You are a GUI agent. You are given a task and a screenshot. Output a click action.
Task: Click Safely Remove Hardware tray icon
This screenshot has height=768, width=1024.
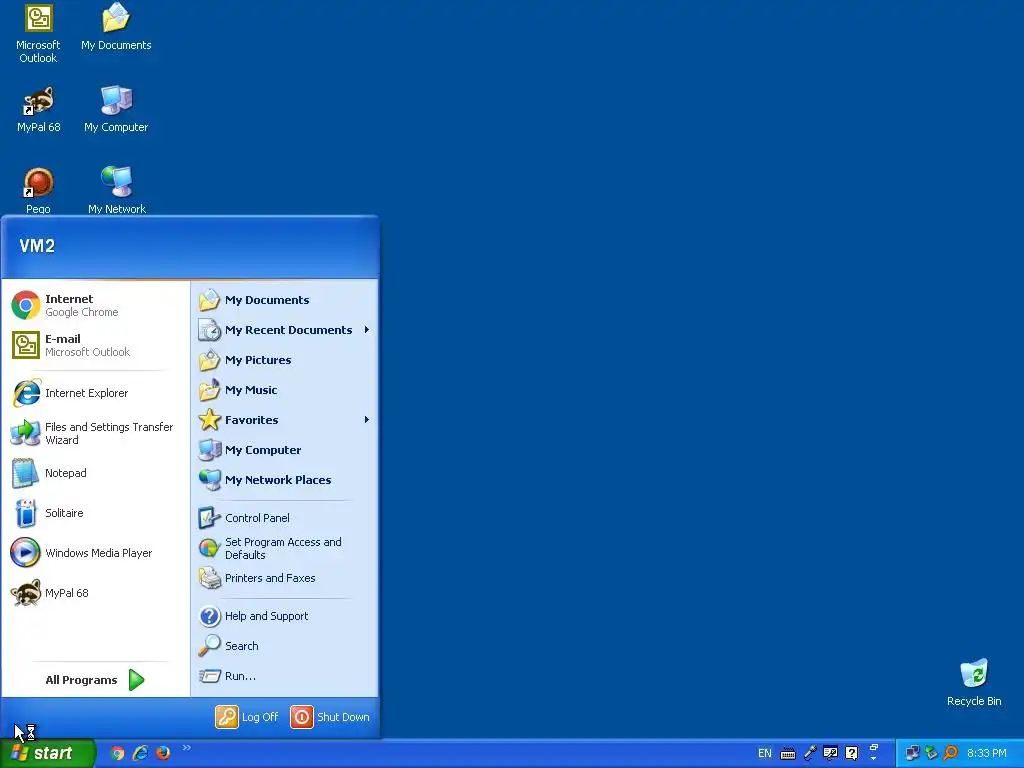click(932, 753)
